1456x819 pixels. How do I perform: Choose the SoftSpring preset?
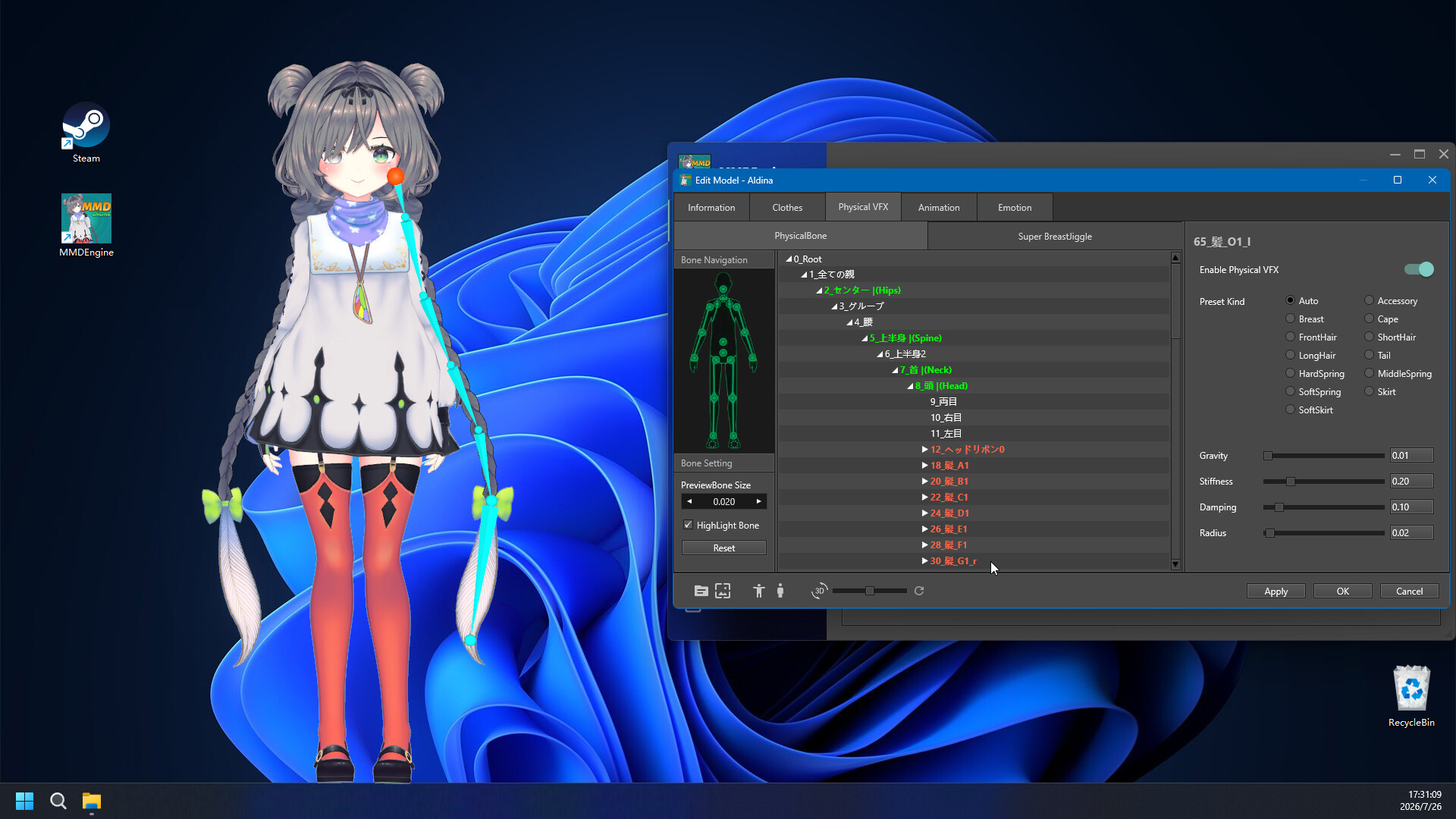click(1290, 391)
